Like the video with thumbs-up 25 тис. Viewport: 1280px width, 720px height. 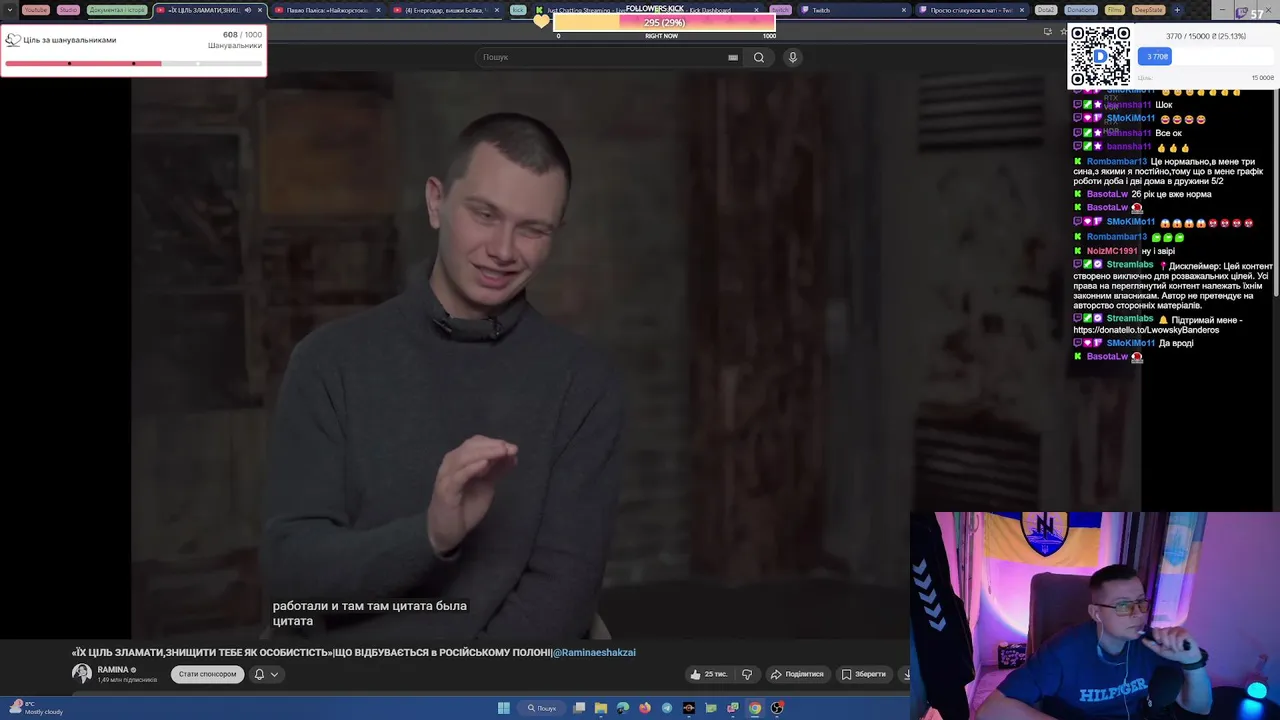709,674
